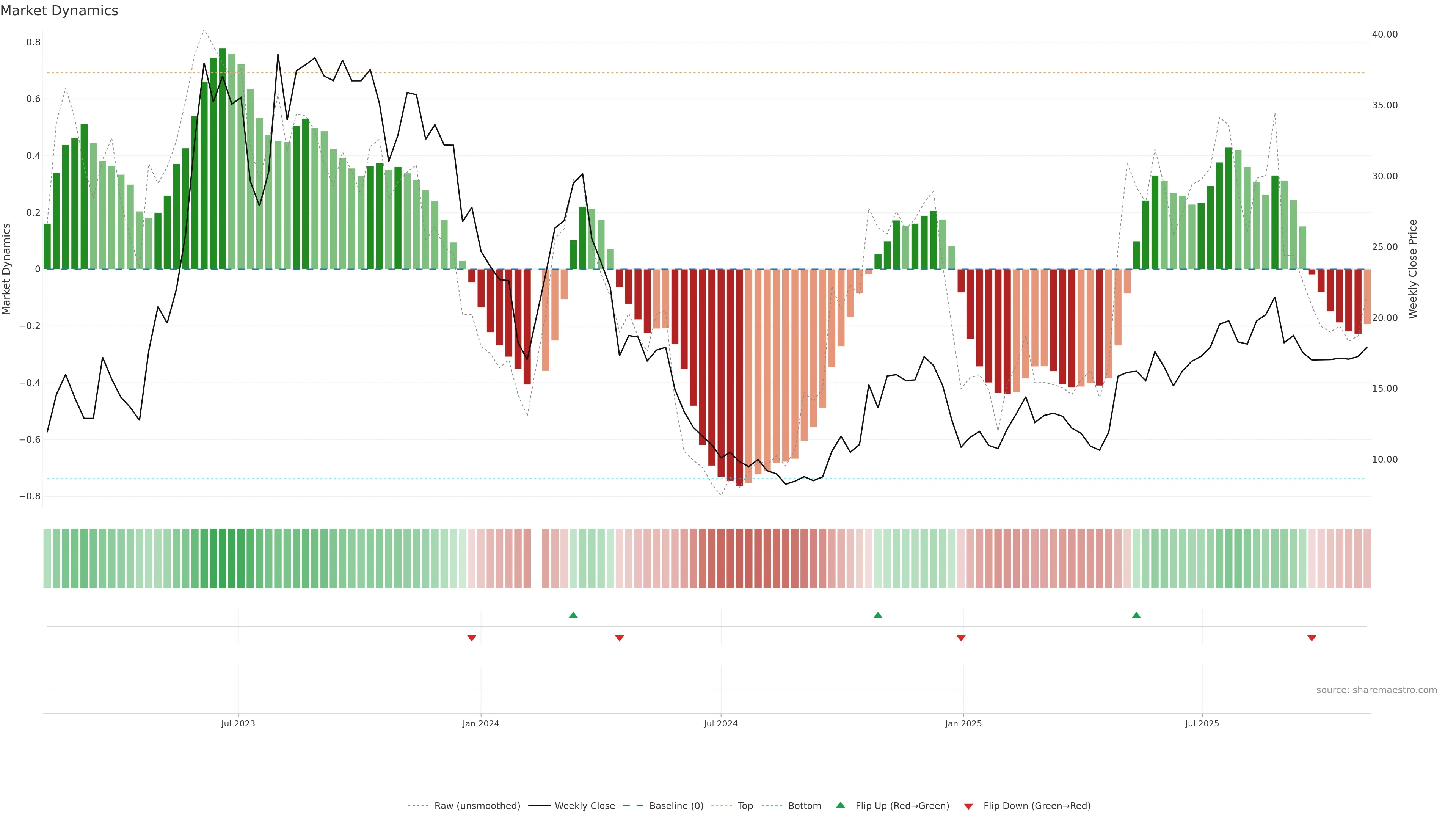Click the Jan 2025 x-axis label
The height and width of the screenshot is (819, 1456).
coord(963,723)
